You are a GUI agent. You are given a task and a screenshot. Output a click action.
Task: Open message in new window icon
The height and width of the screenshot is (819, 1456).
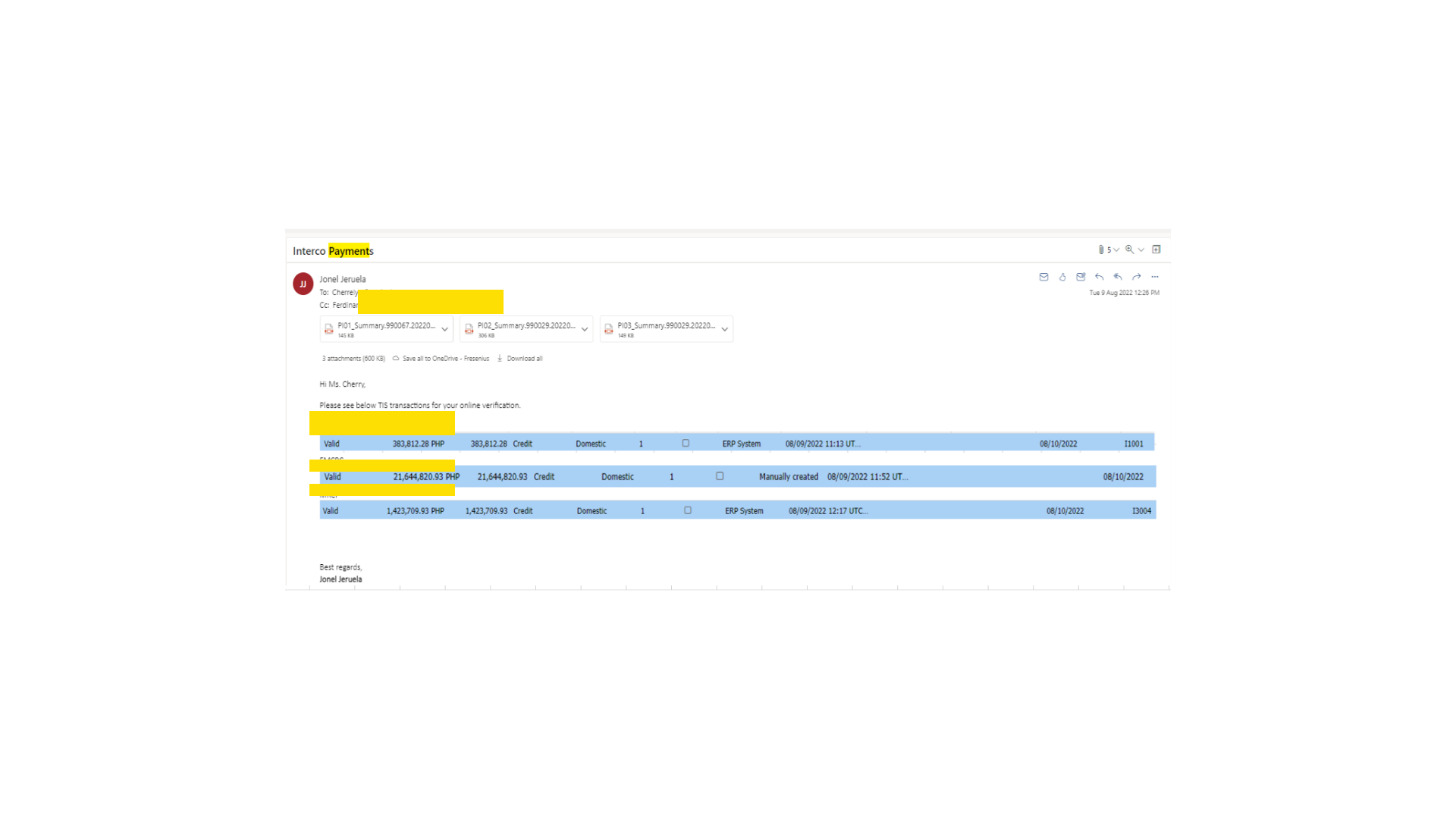[1156, 249]
